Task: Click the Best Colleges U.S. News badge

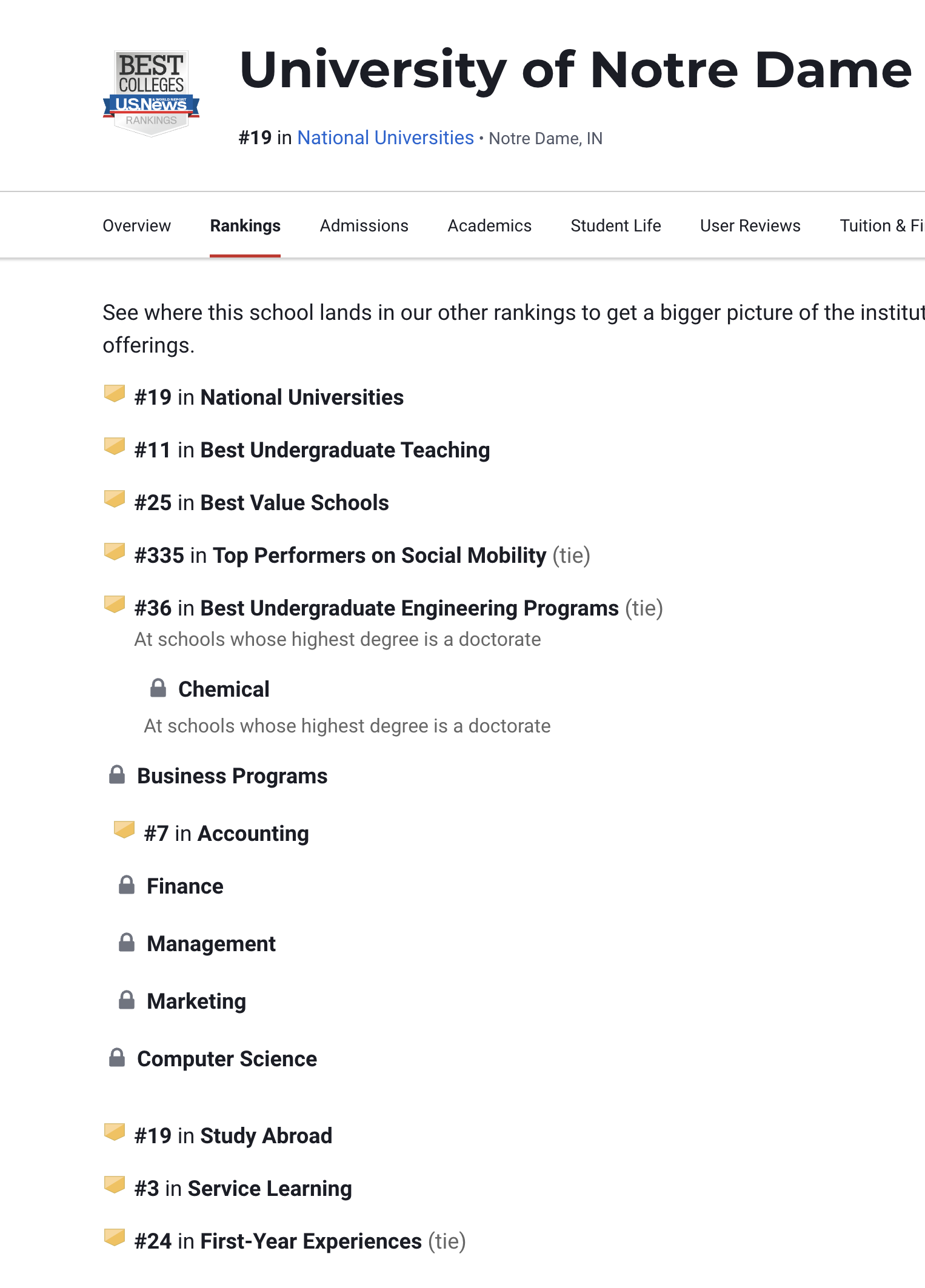Action: pyautogui.click(x=151, y=93)
